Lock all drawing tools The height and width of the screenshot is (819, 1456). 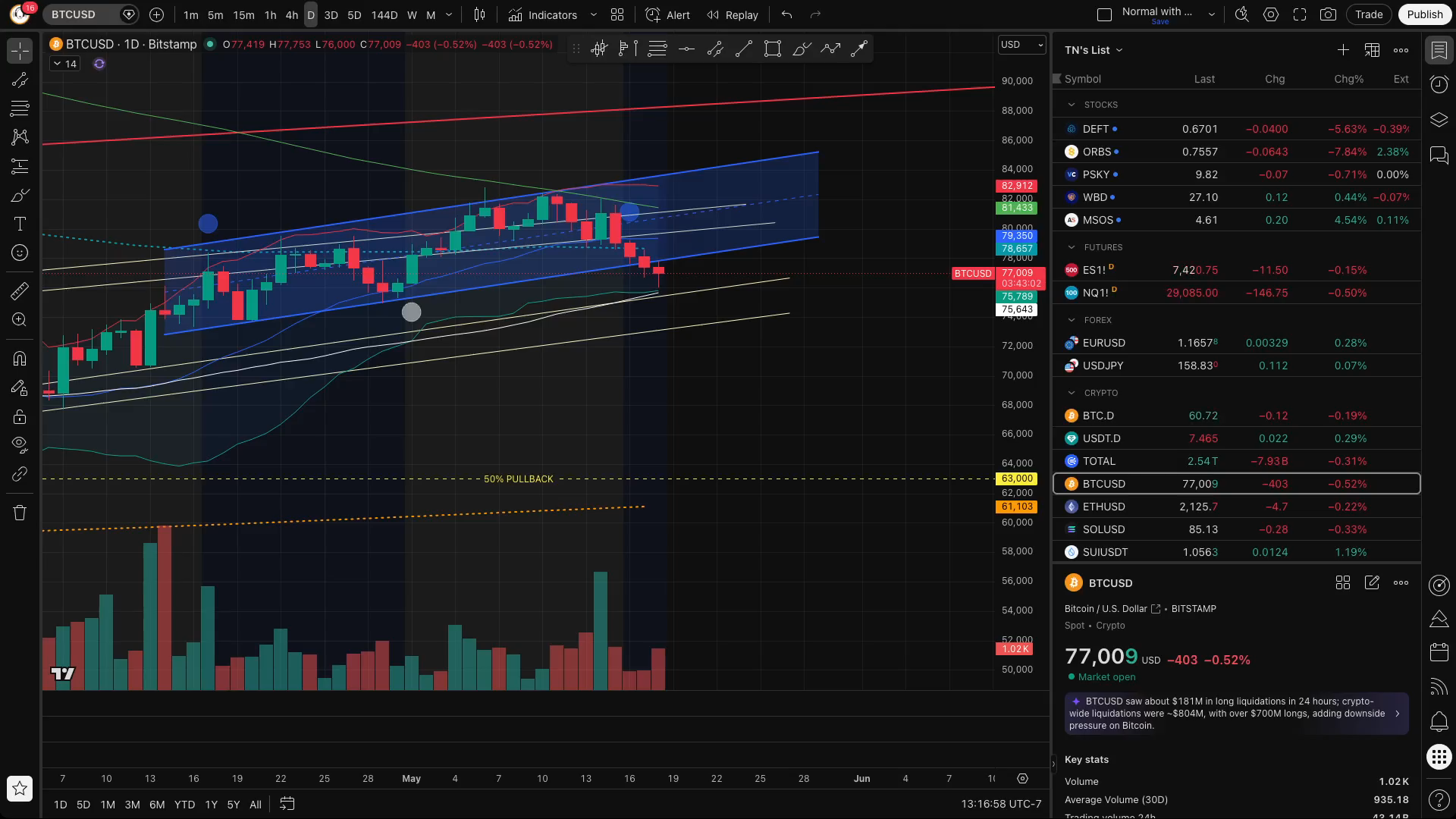20,416
